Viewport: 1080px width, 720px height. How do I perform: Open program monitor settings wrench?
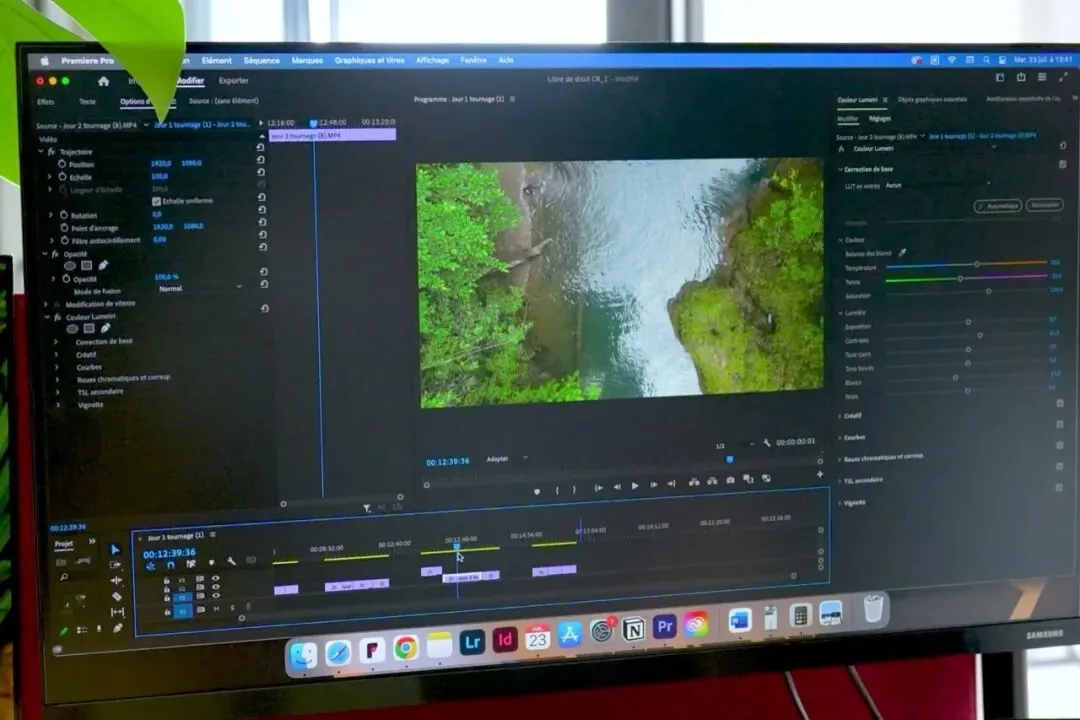(x=767, y=443)
